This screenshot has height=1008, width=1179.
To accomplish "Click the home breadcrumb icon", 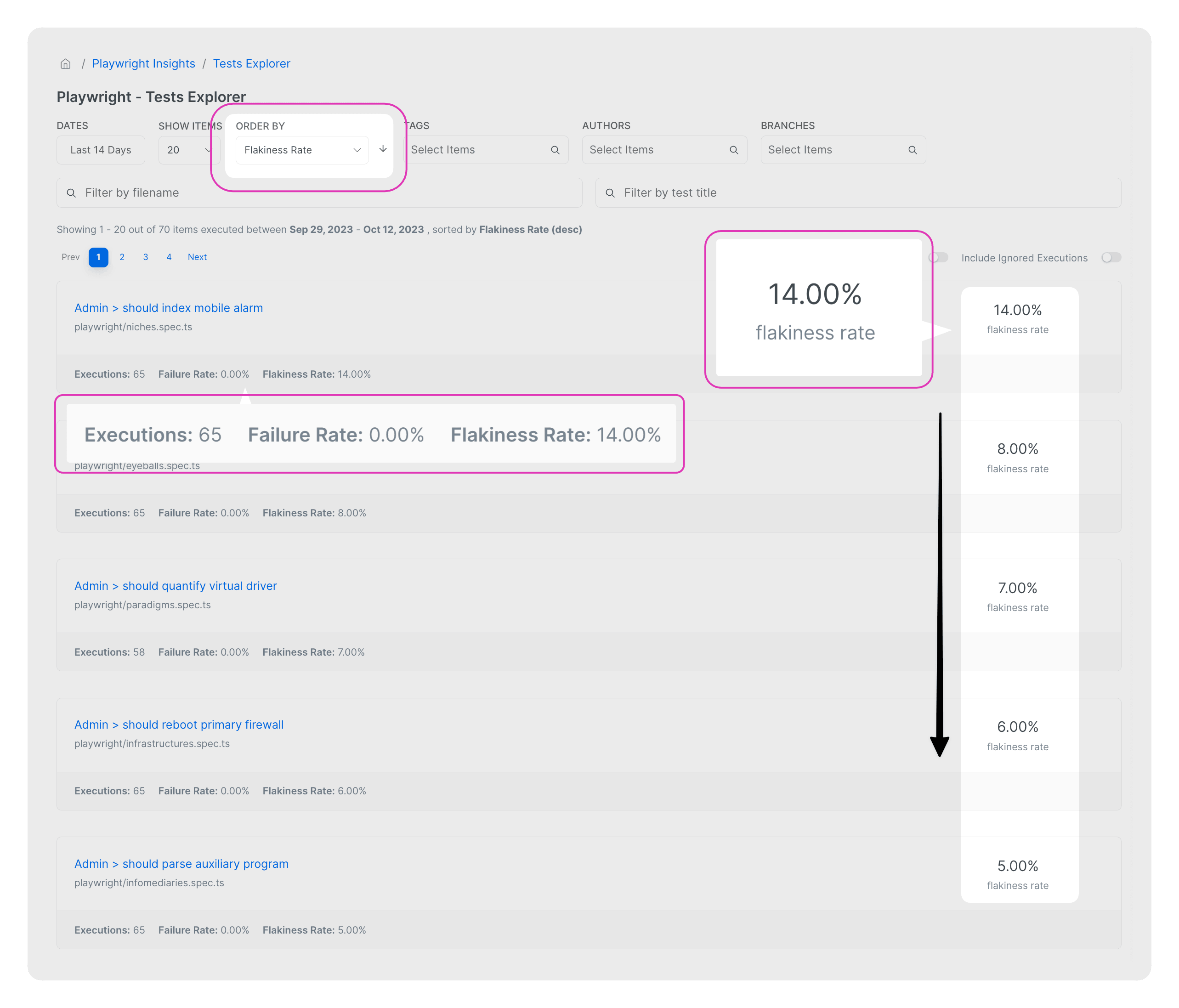I will click(65, 64).
